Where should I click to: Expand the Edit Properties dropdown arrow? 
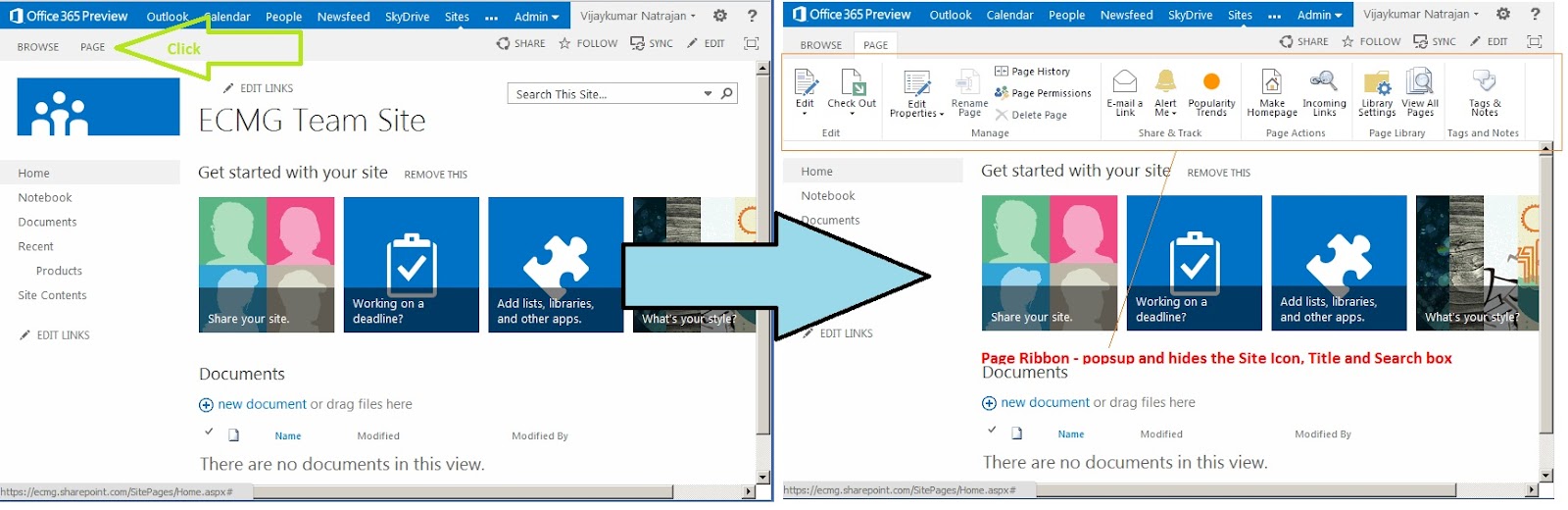tap(942, 114)
